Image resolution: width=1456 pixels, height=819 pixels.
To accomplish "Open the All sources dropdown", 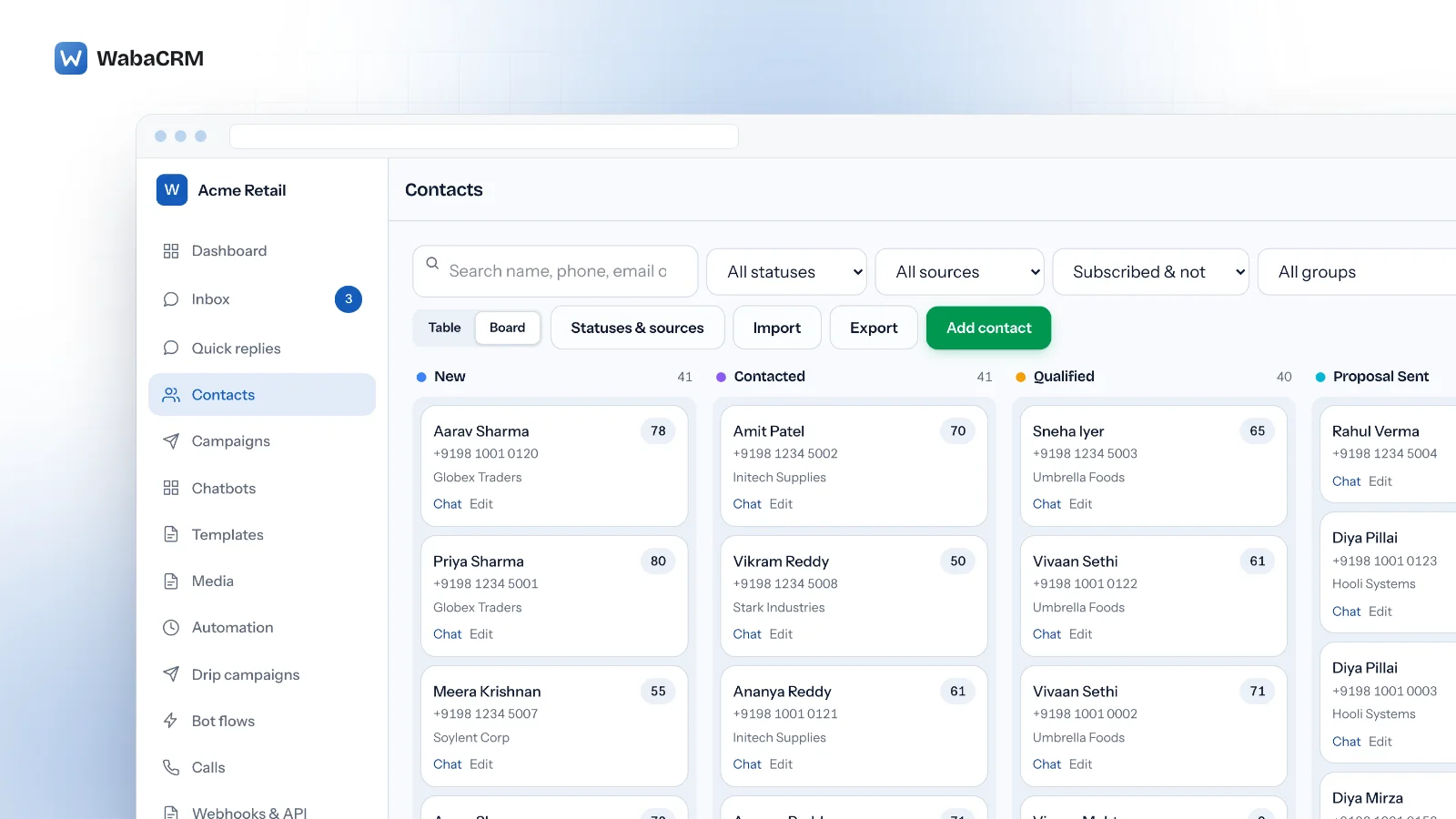I will [960, 272].
